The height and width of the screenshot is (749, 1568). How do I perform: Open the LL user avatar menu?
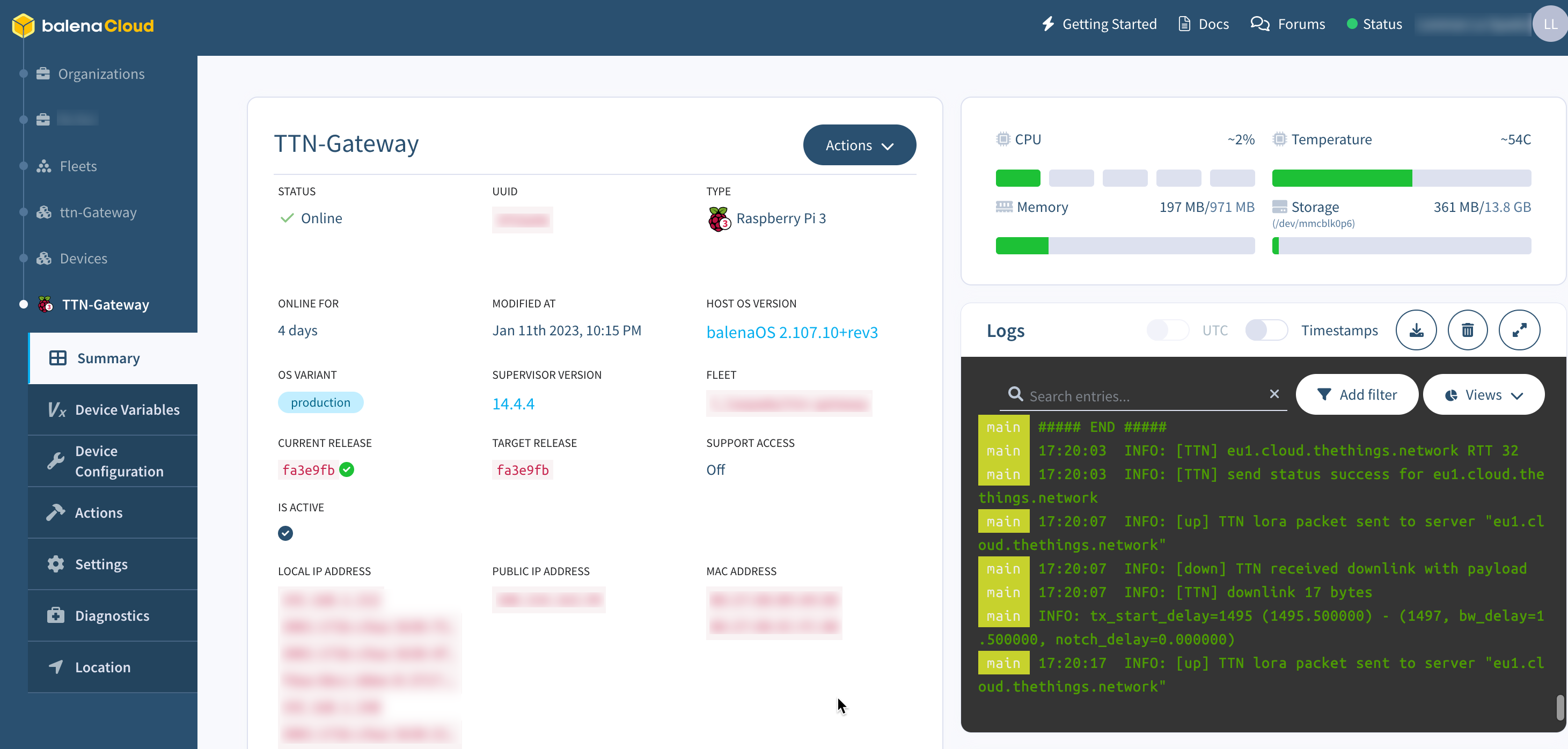click(x=1550, y=24)
